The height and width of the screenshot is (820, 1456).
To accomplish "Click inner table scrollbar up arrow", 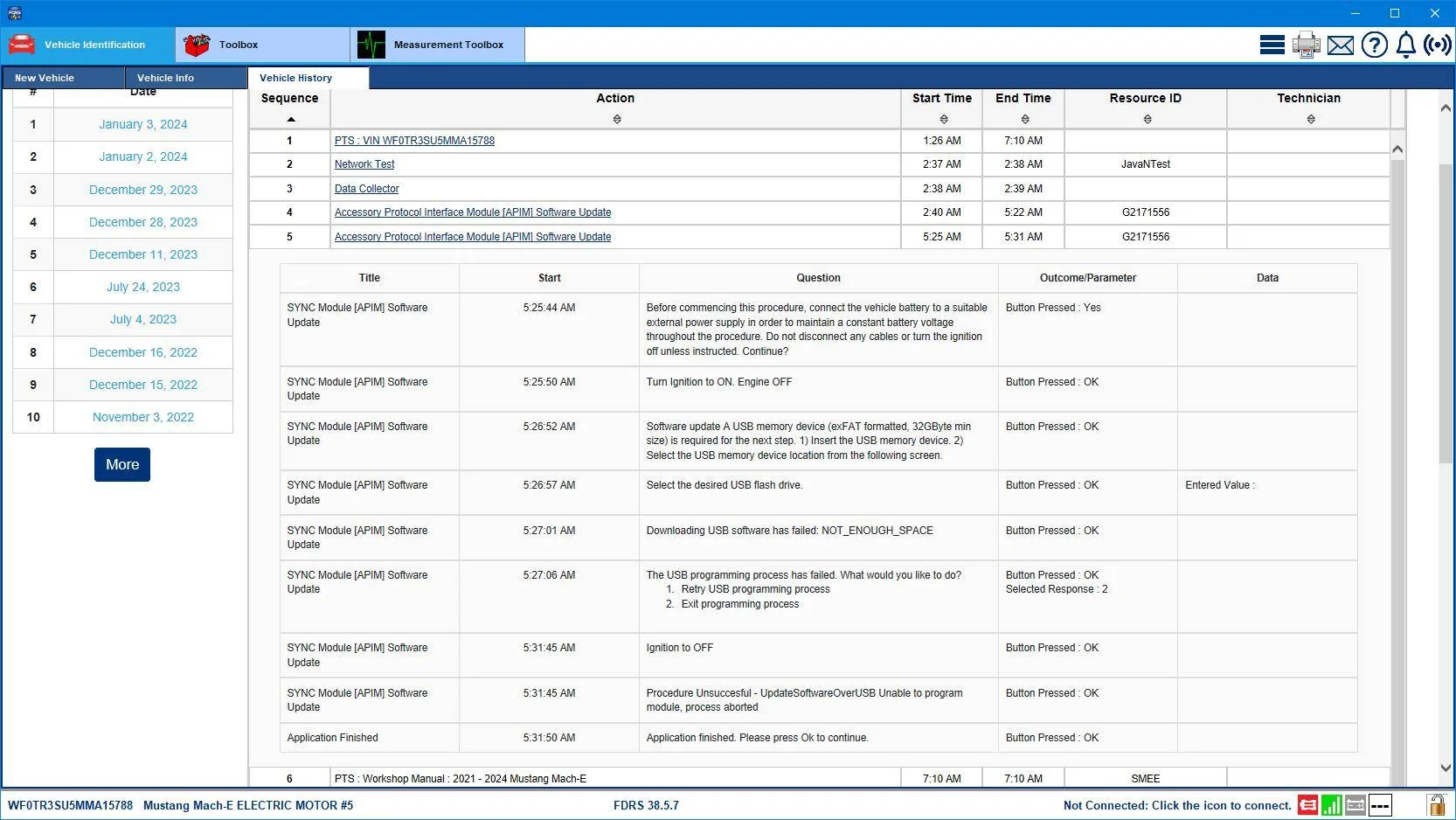I will (1397, 149).
